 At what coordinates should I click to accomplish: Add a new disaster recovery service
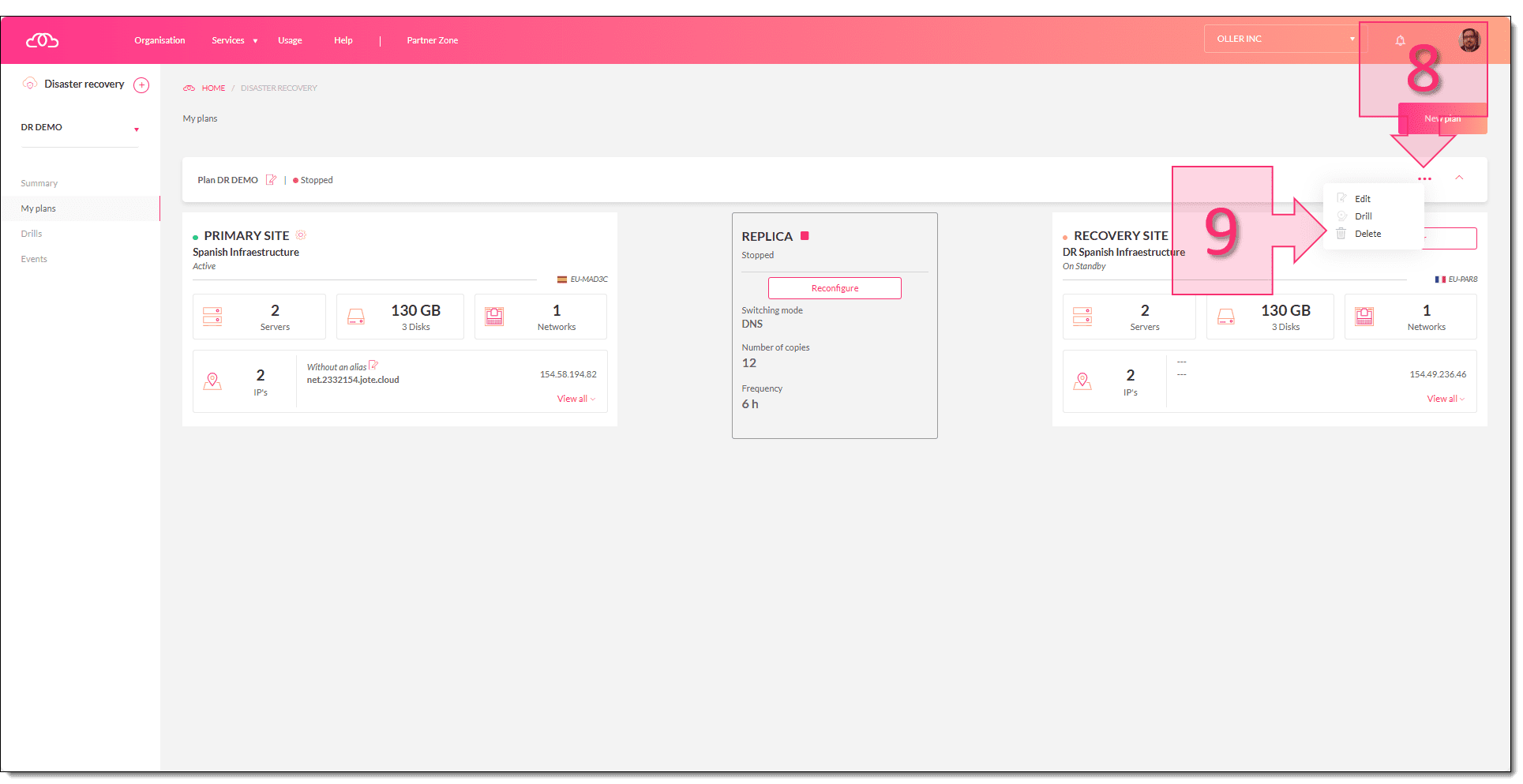tap(141, 85)
